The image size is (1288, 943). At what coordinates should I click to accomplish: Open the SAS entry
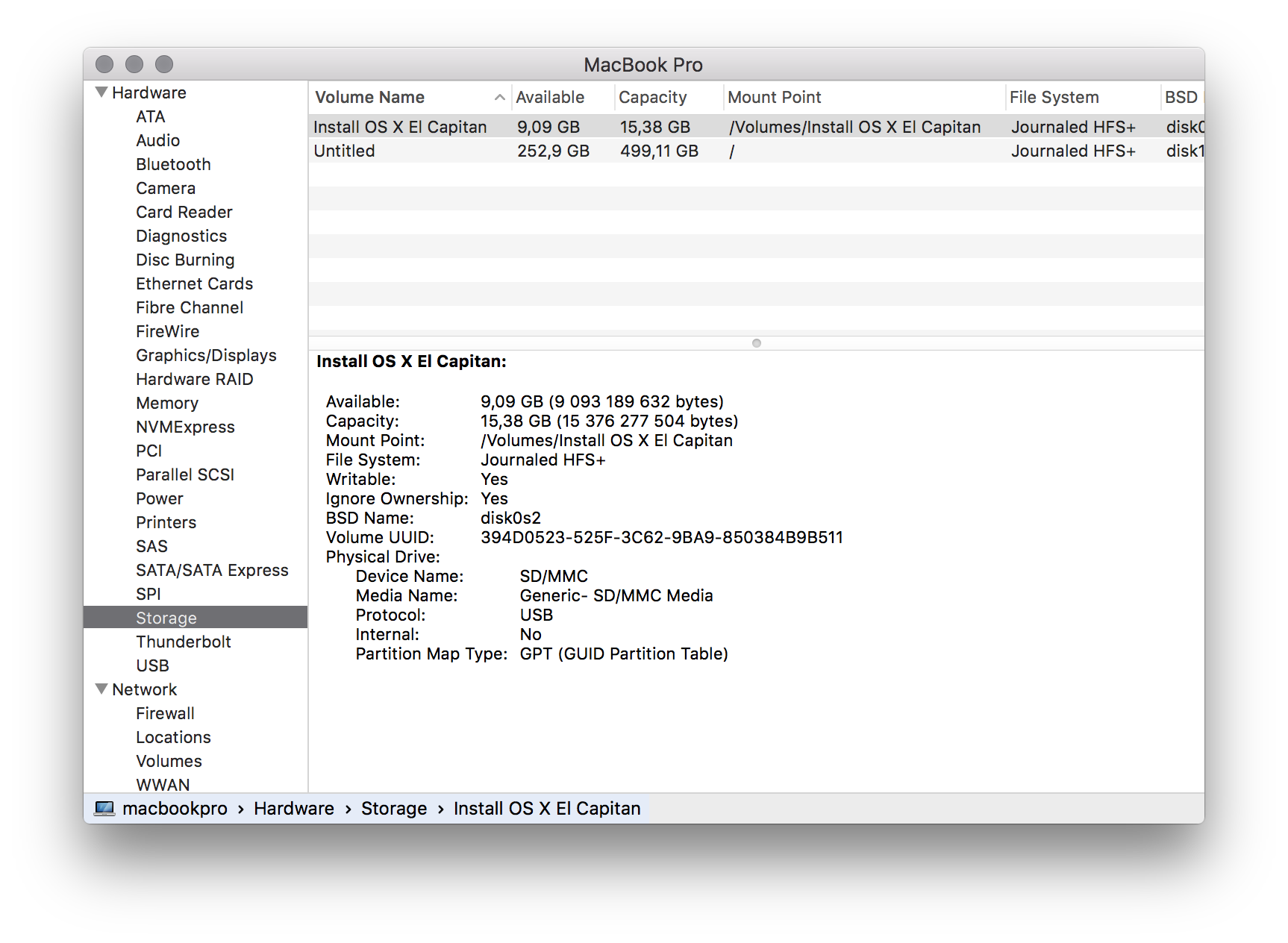[151, 546]
